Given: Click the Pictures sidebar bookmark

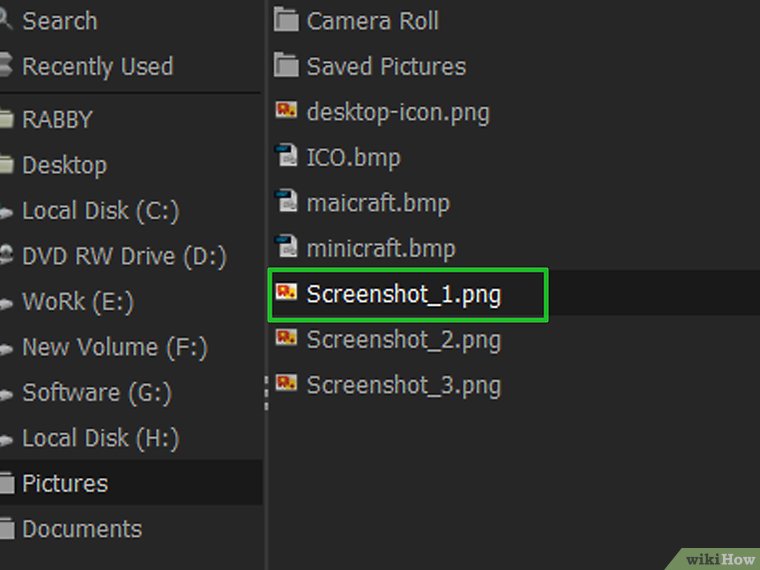Looking at the screenshot, I should [x=65, y=484].
